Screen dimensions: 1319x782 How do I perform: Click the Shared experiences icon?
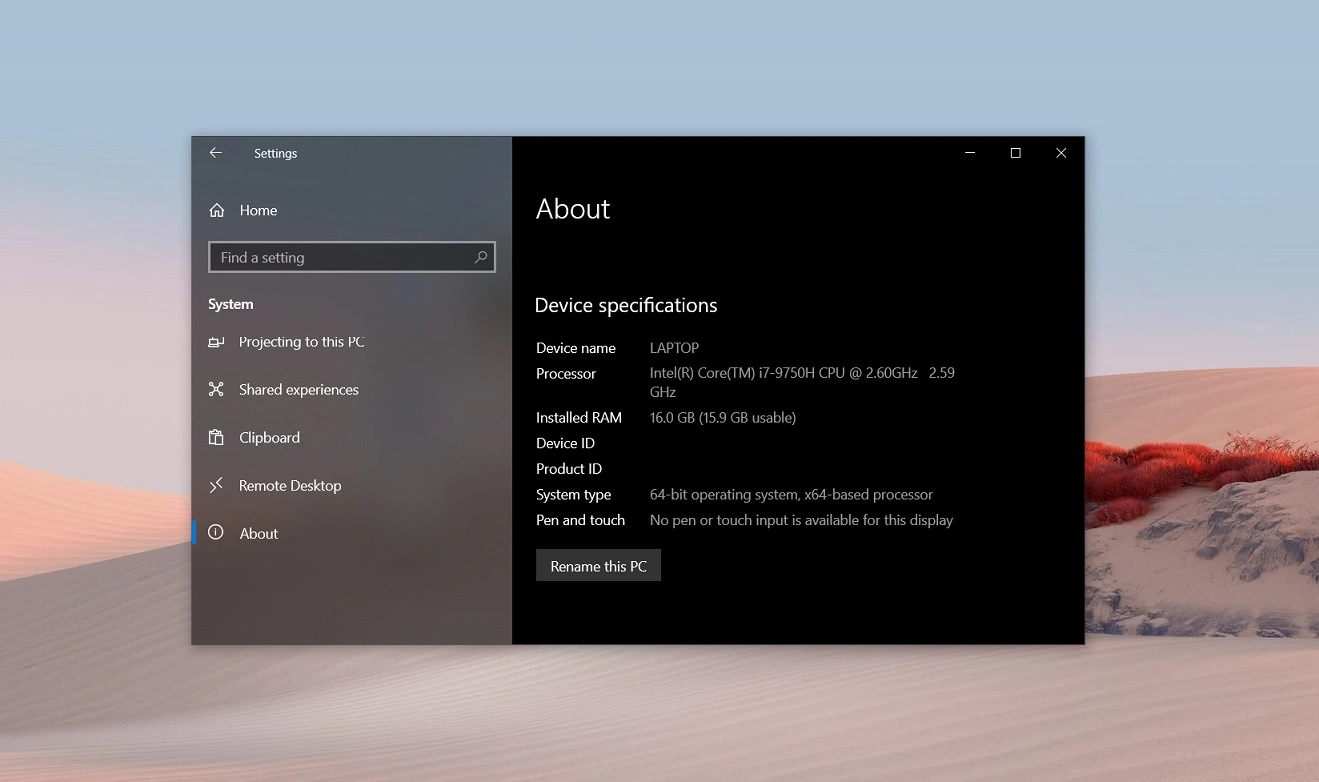coord(216,390)
